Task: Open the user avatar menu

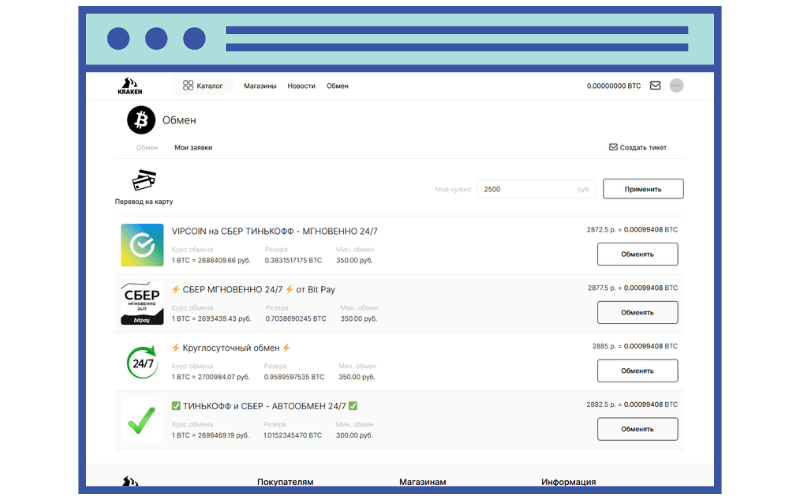Action: tap(677, 86)
